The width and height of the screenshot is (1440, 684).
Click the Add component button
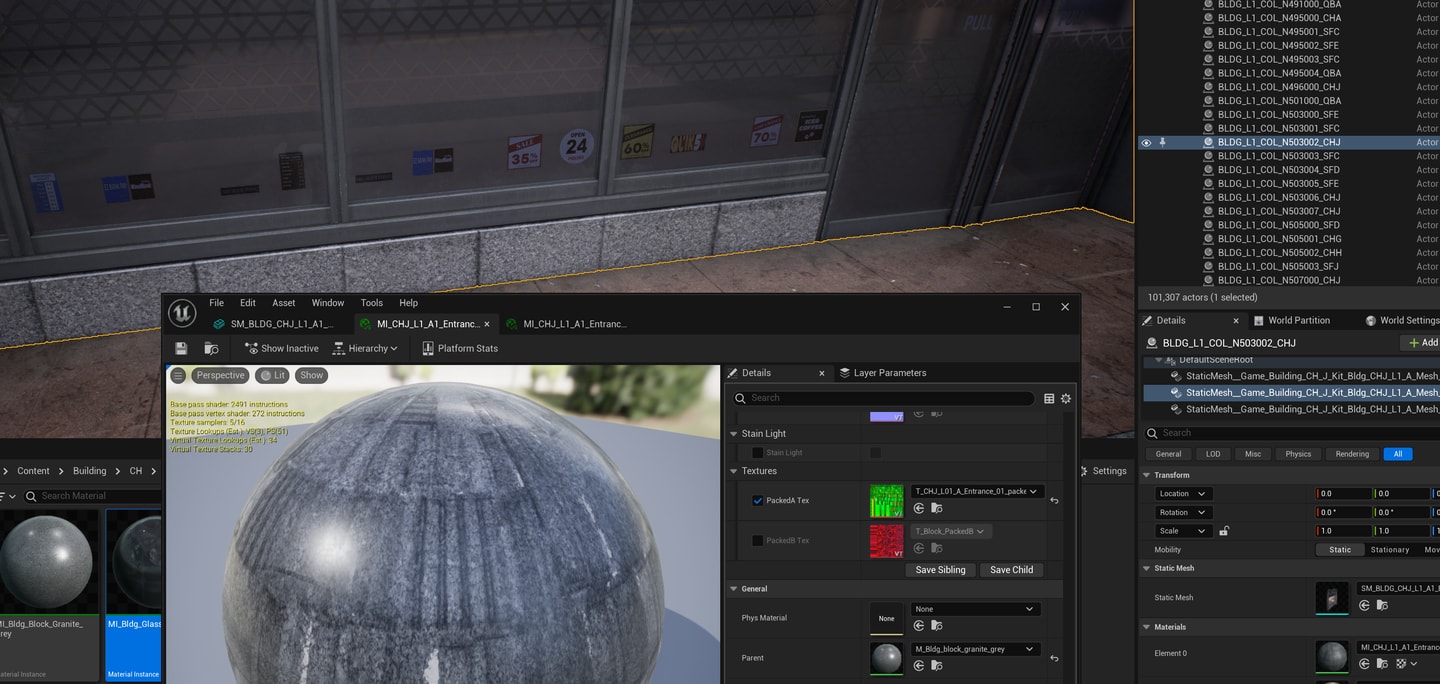tap(1423, 343)
